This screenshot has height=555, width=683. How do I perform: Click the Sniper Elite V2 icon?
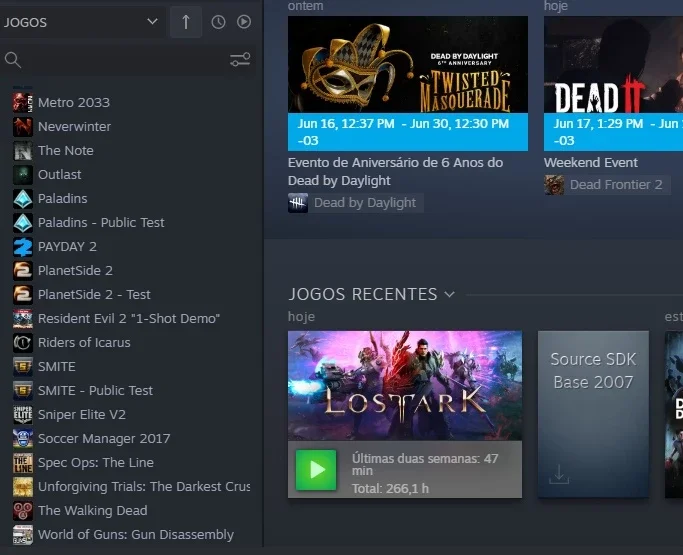23,414
